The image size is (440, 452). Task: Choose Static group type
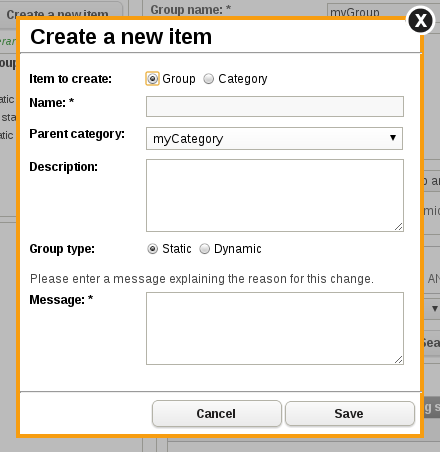(x=152, y=249)
